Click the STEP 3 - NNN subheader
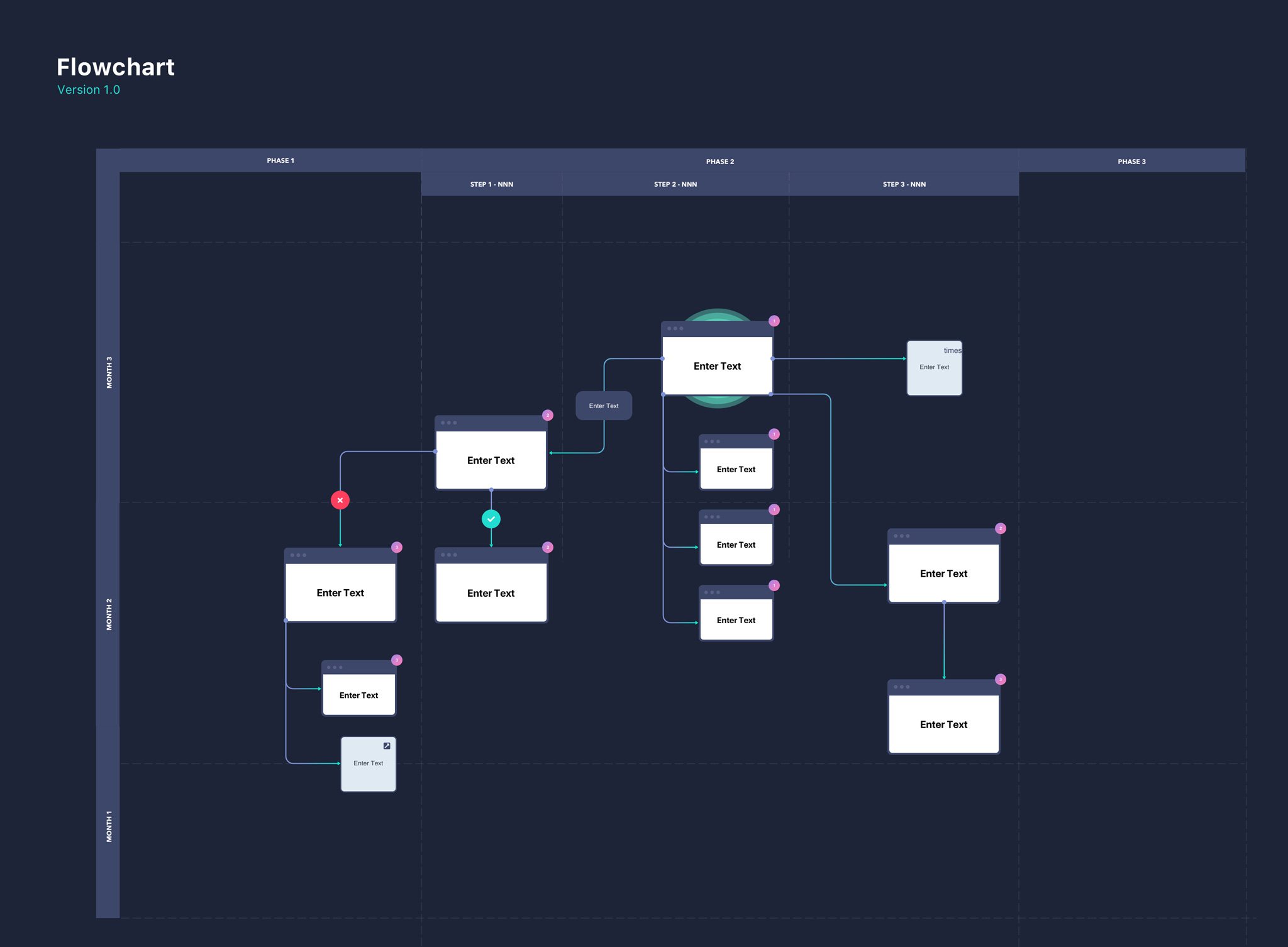Viewport: 1288px width, 947px height. click(x=904, y=184)
